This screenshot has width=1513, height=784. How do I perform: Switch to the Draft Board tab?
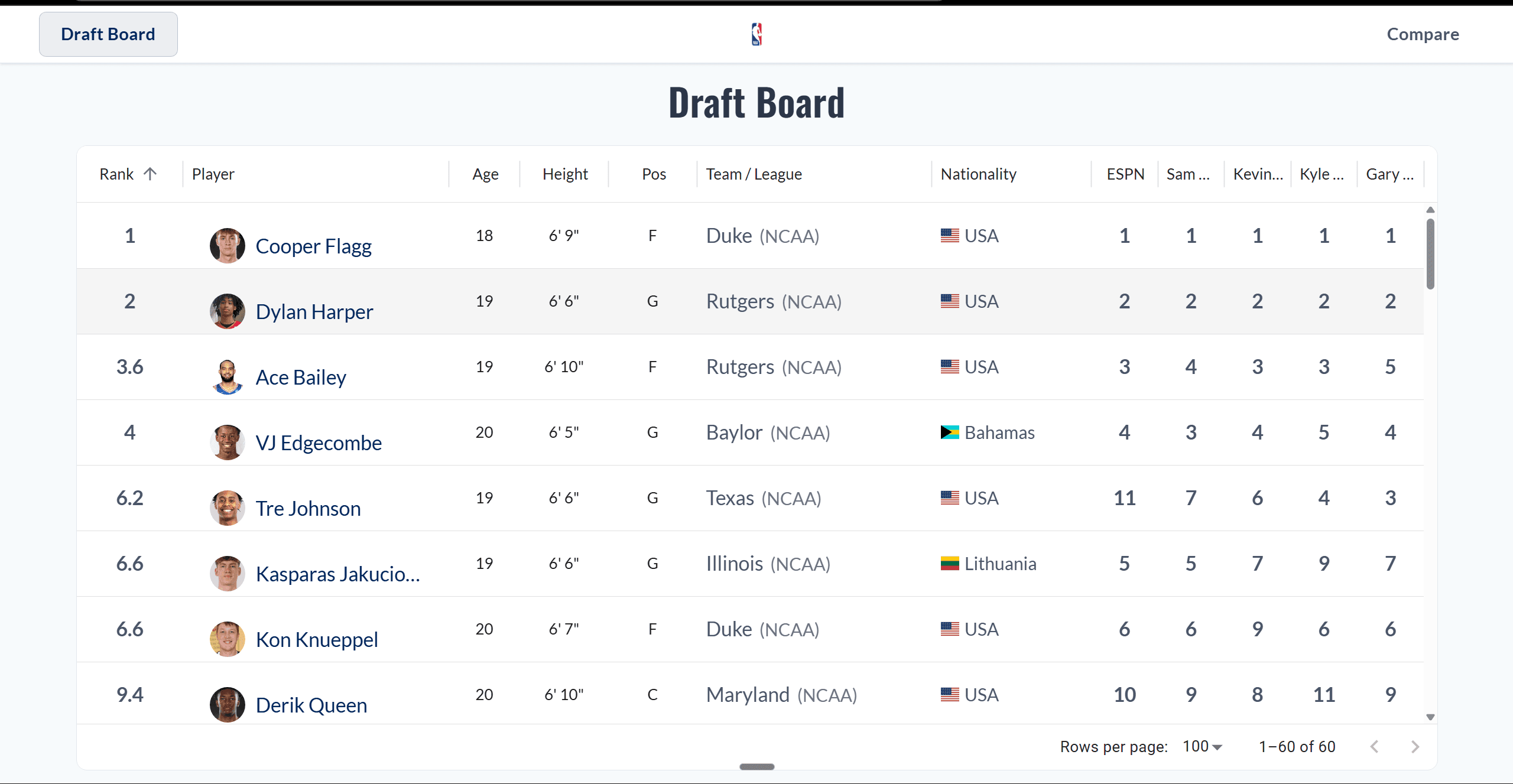point(108,34)
